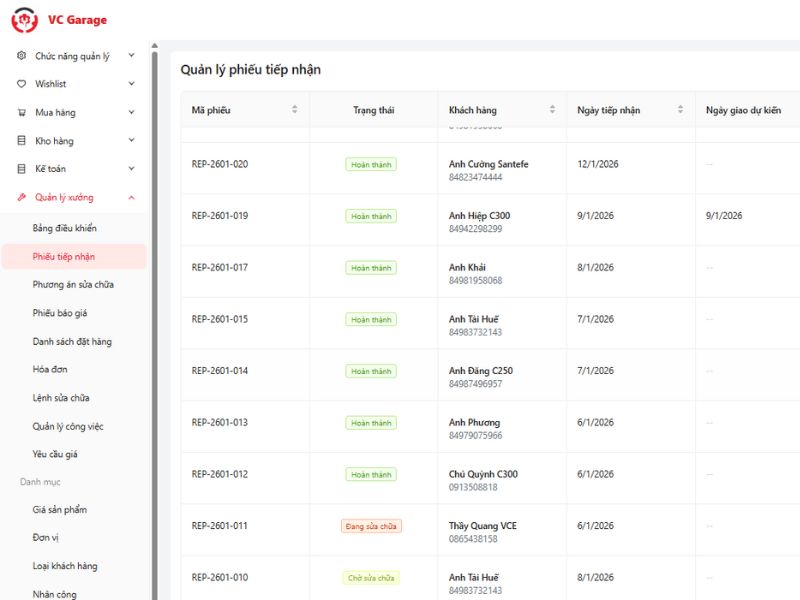Sort table by Mã phiếu sort icon

click(294, 110)
